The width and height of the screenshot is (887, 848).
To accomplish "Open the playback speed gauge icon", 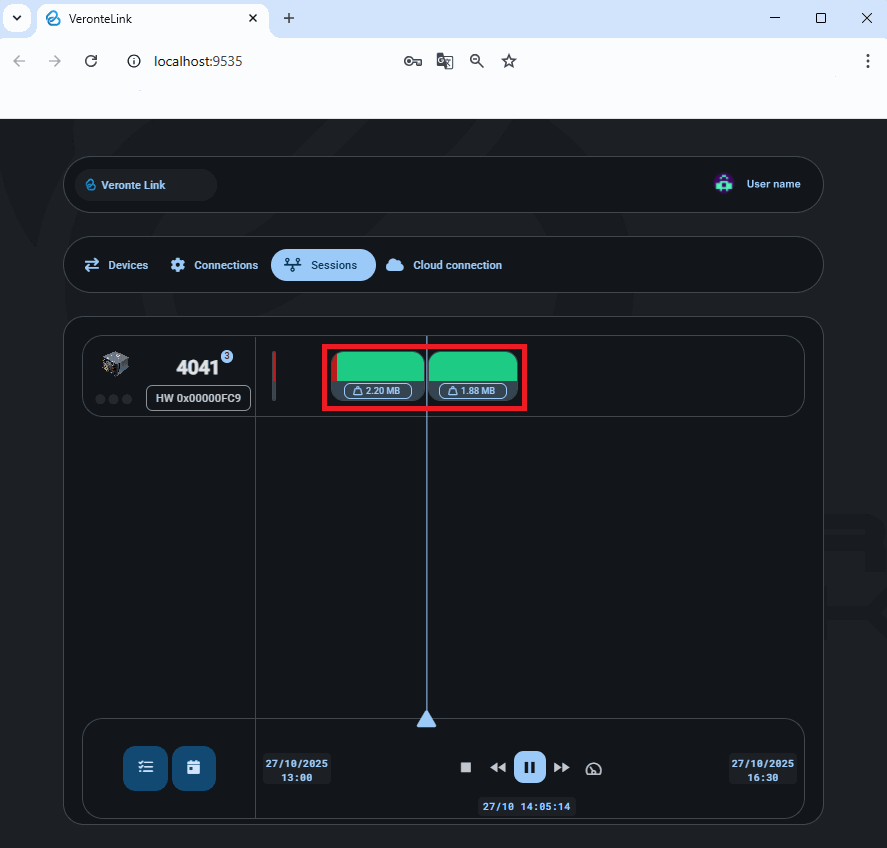I will pos(594,769).
